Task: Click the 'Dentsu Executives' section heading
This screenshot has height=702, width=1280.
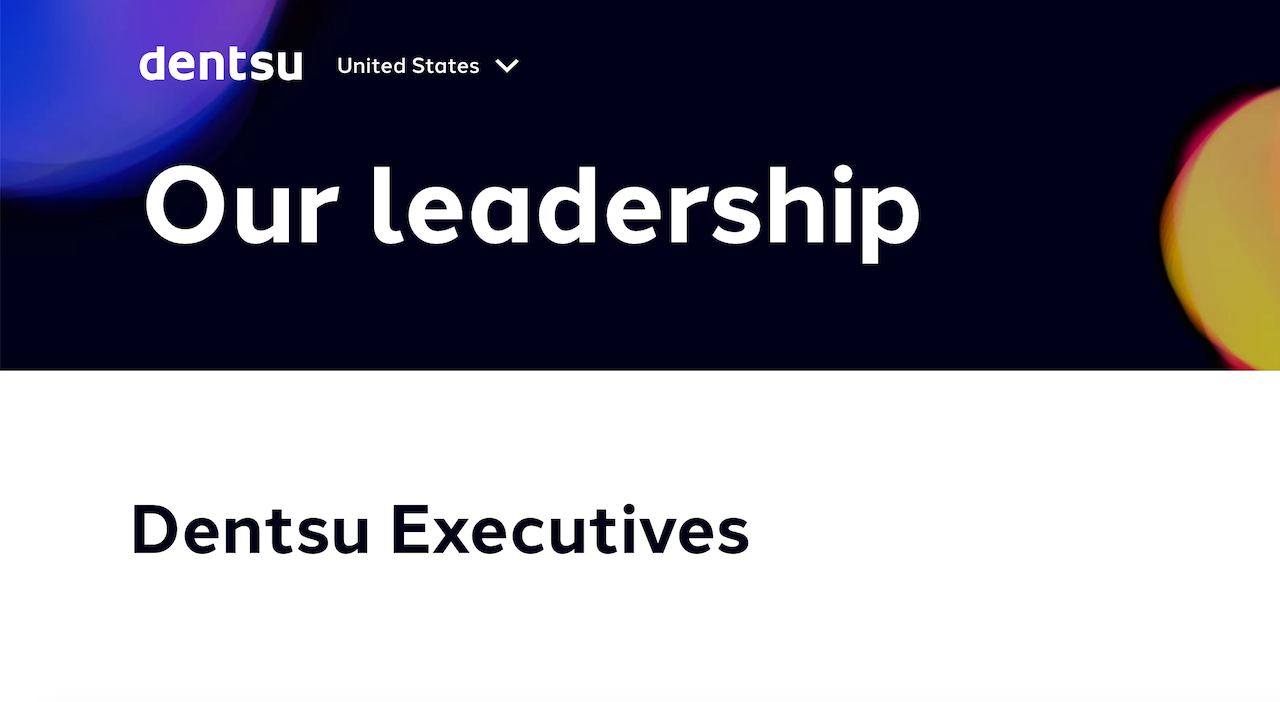Action: click(440, 530)
